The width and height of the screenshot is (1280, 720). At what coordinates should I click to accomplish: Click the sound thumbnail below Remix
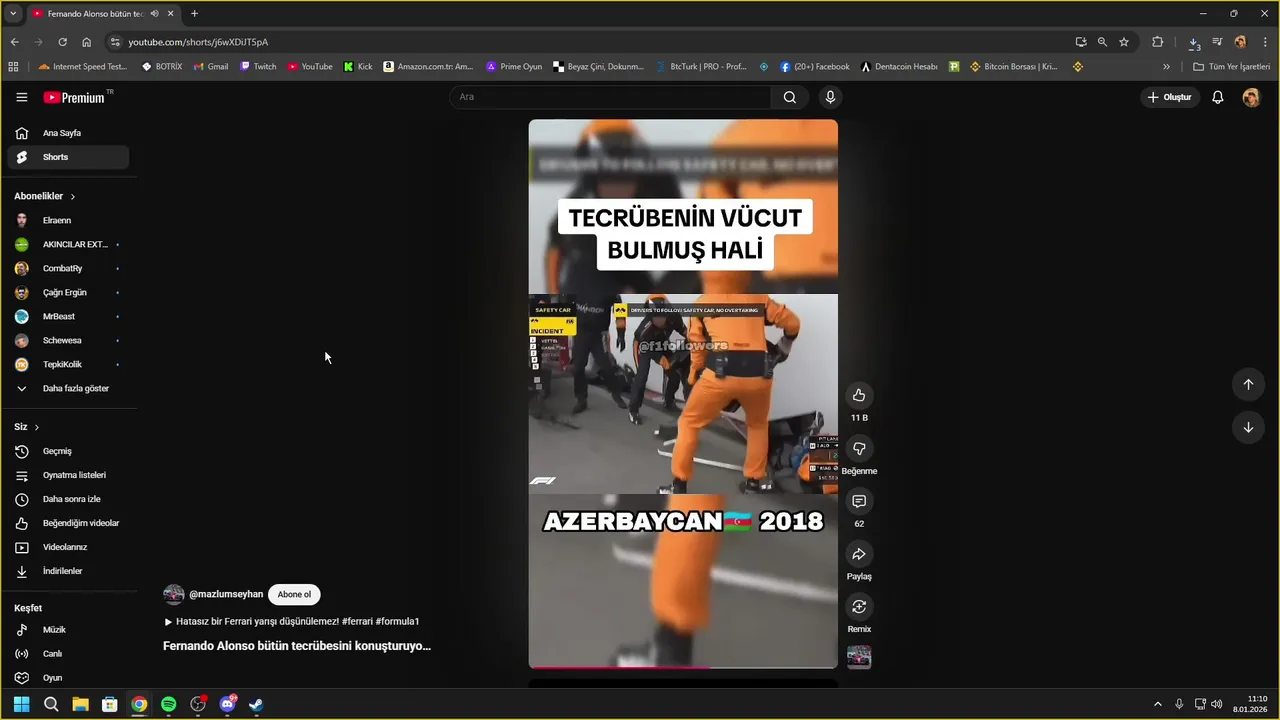859,657
